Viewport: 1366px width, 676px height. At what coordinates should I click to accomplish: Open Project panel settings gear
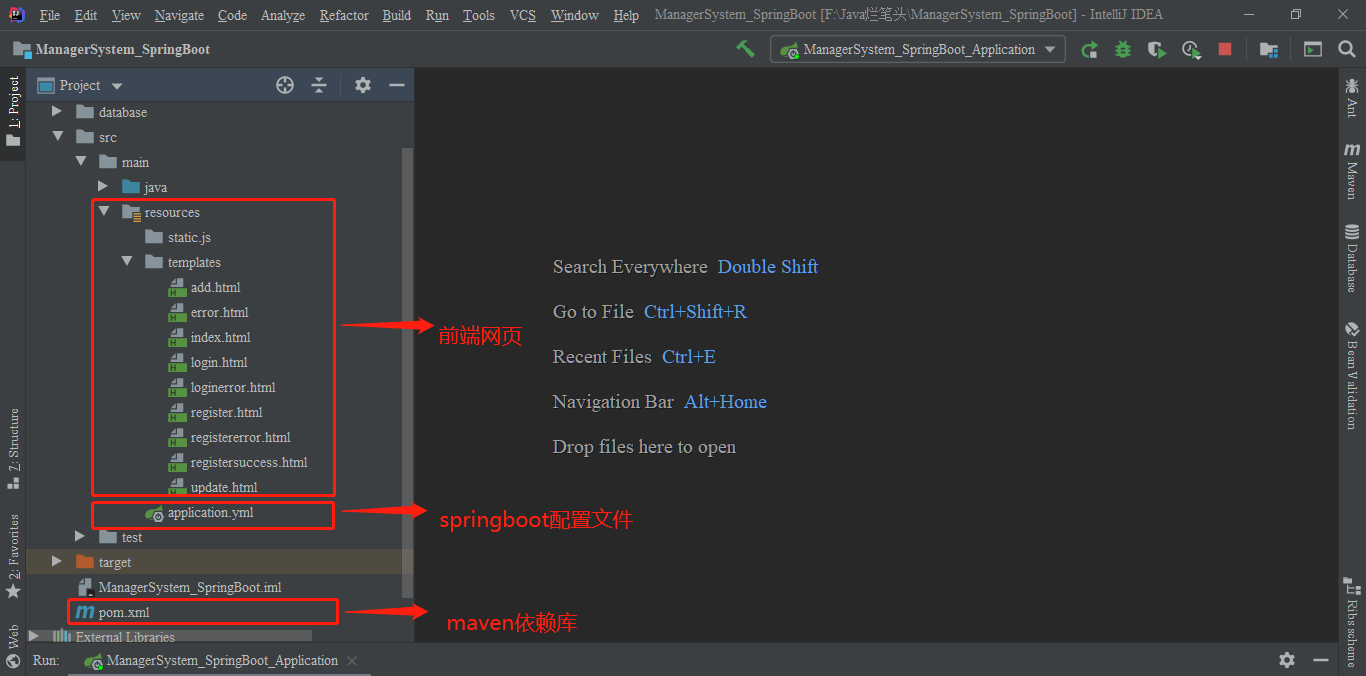click(363, 85)
